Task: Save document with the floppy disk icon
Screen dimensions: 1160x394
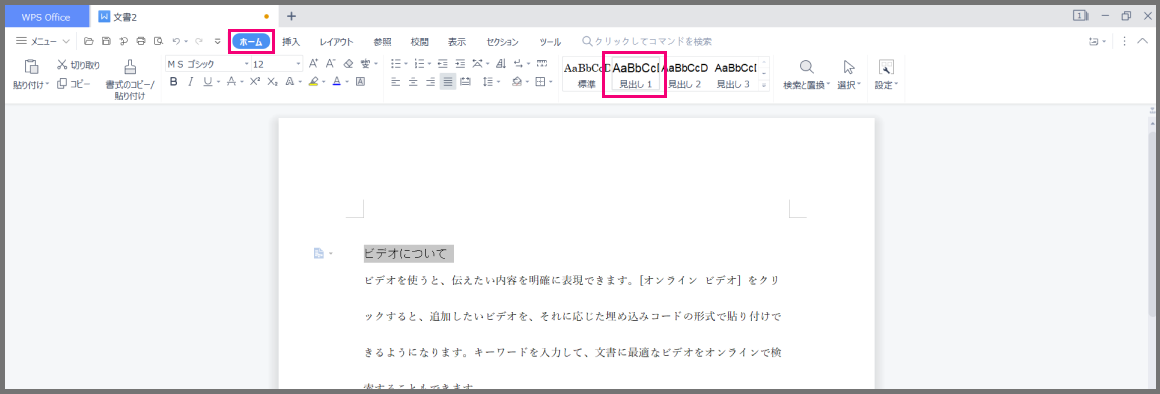Action: [106, 41]
